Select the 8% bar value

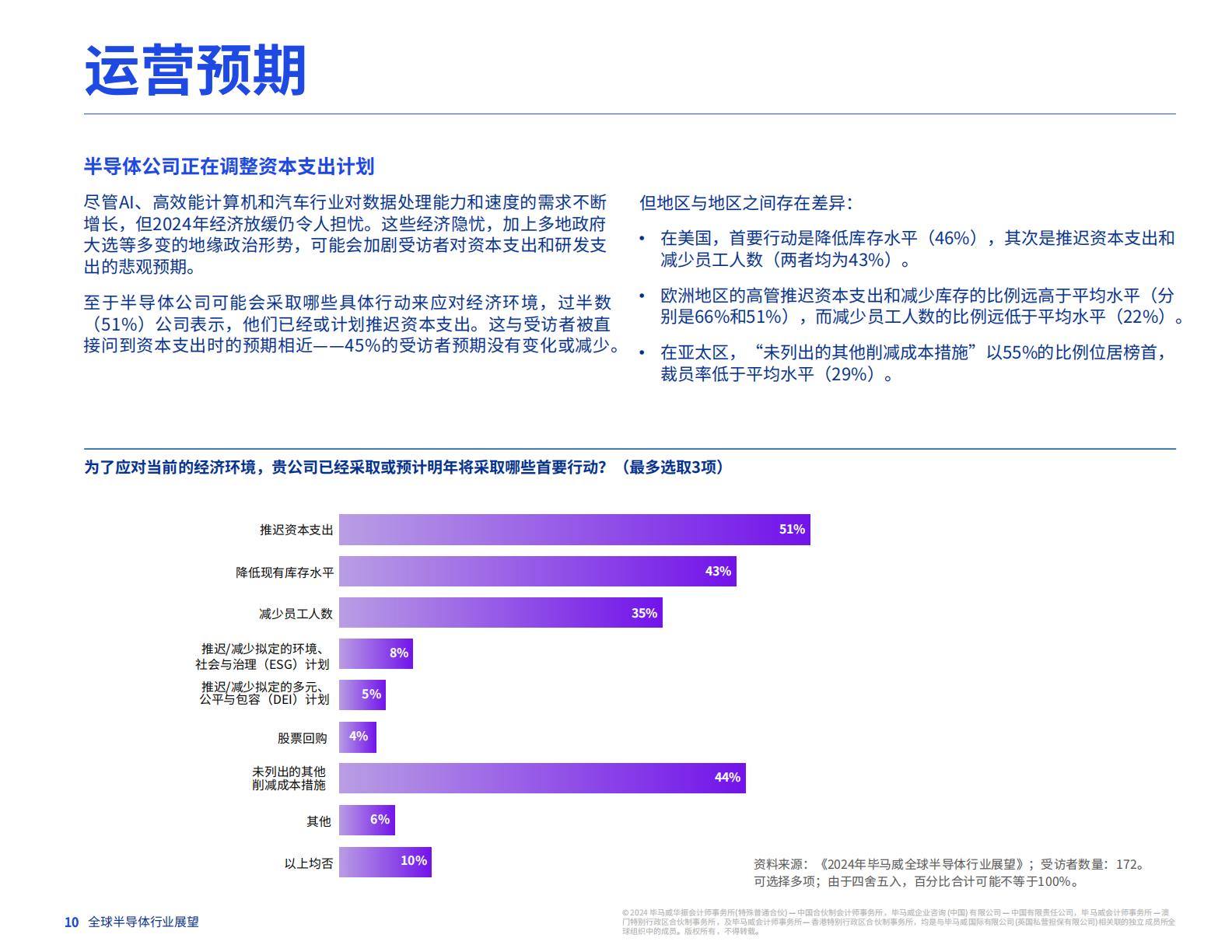click(399, 653)
